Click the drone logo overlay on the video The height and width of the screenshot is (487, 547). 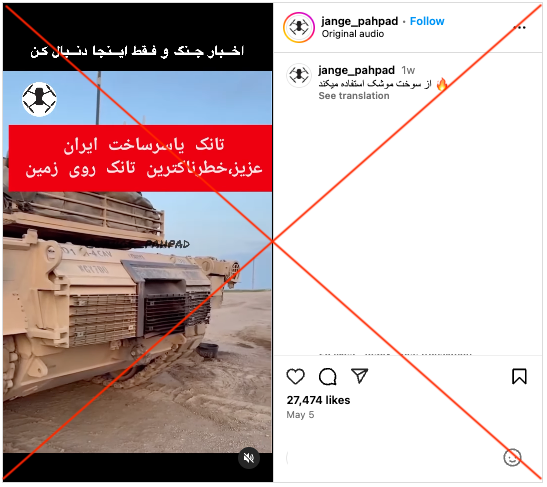39,99
